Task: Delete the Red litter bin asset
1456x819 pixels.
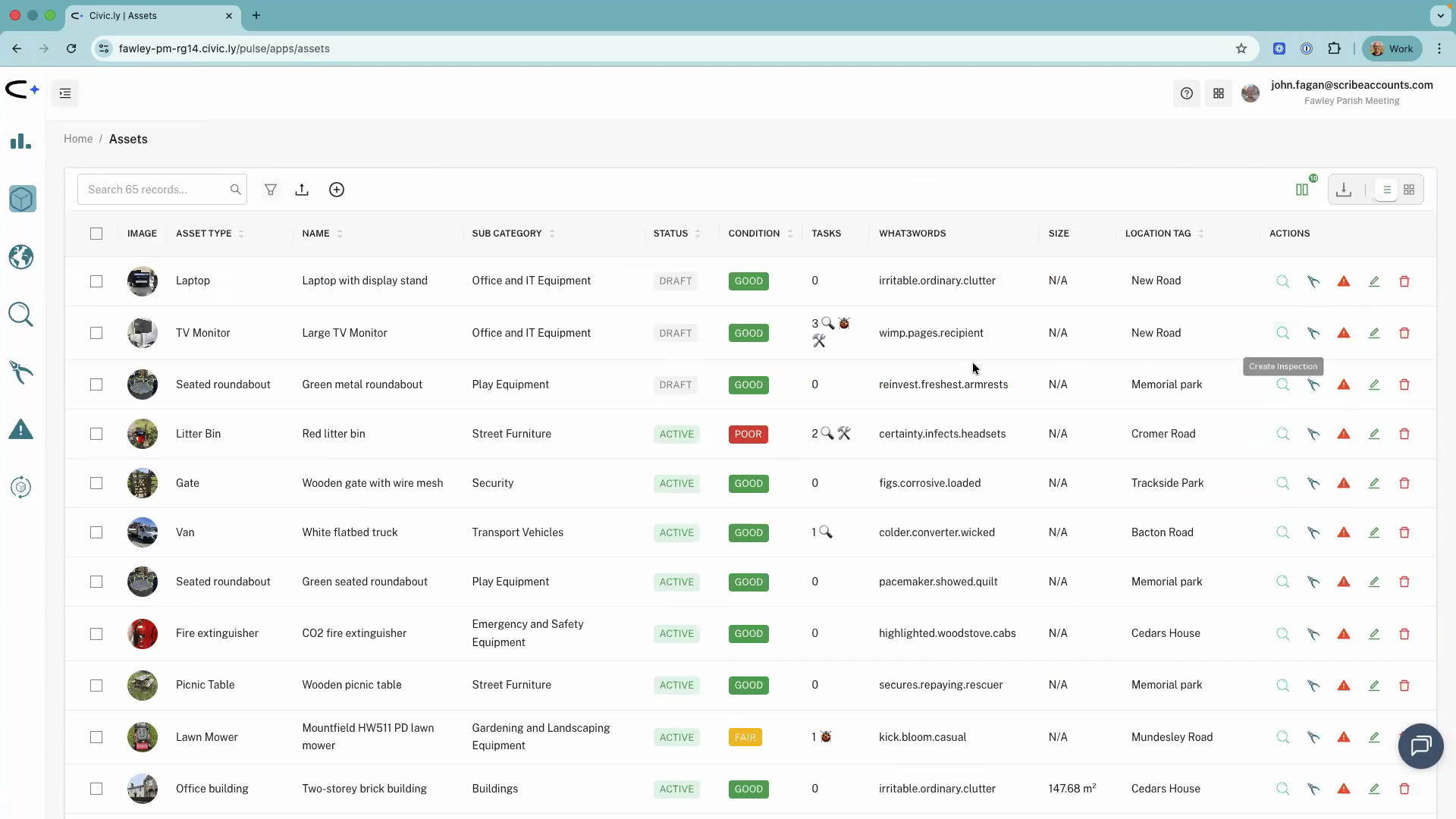Action: pos(1404,434)
